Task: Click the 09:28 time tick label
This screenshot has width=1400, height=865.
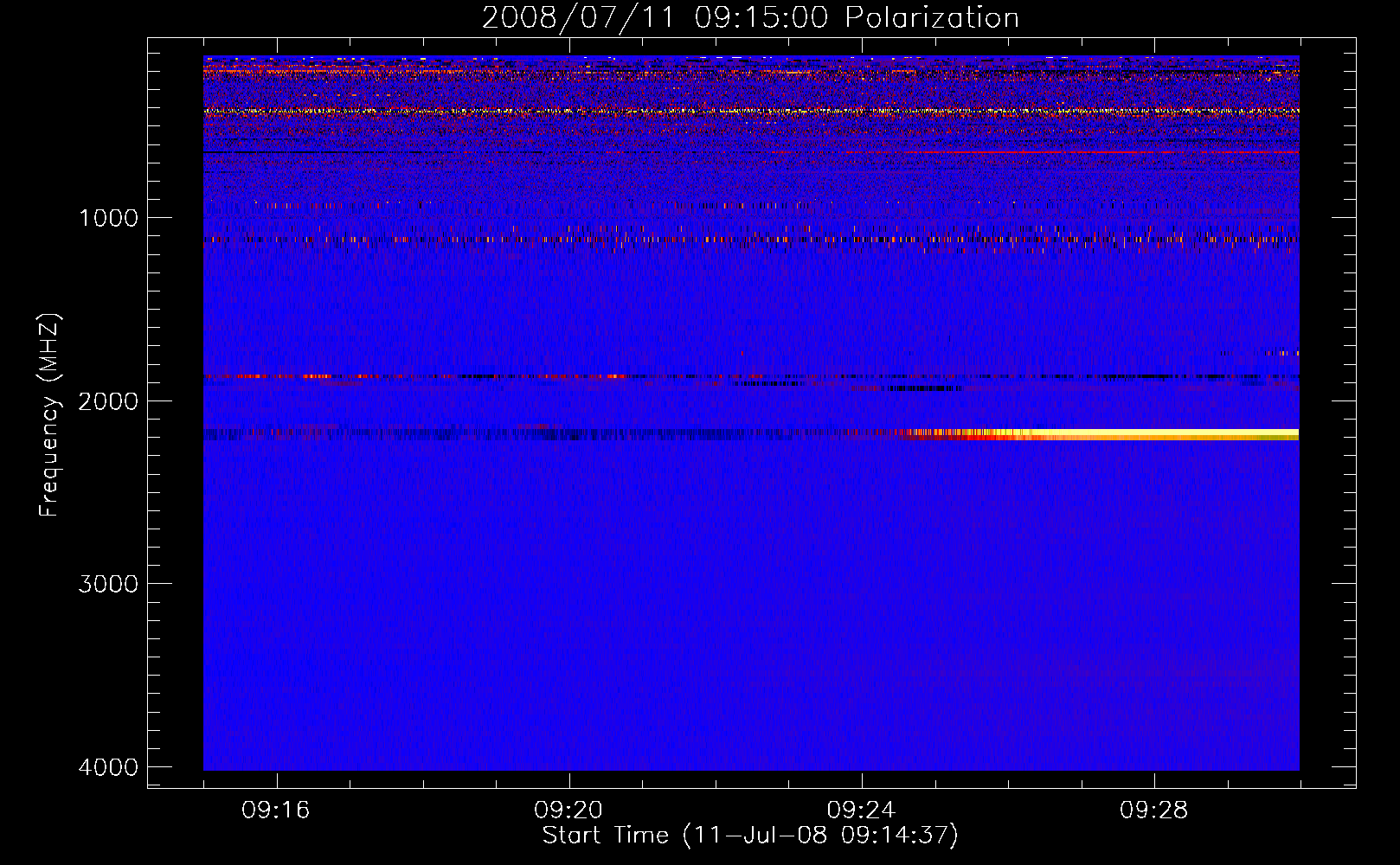Action: (x=1154, y=811)
